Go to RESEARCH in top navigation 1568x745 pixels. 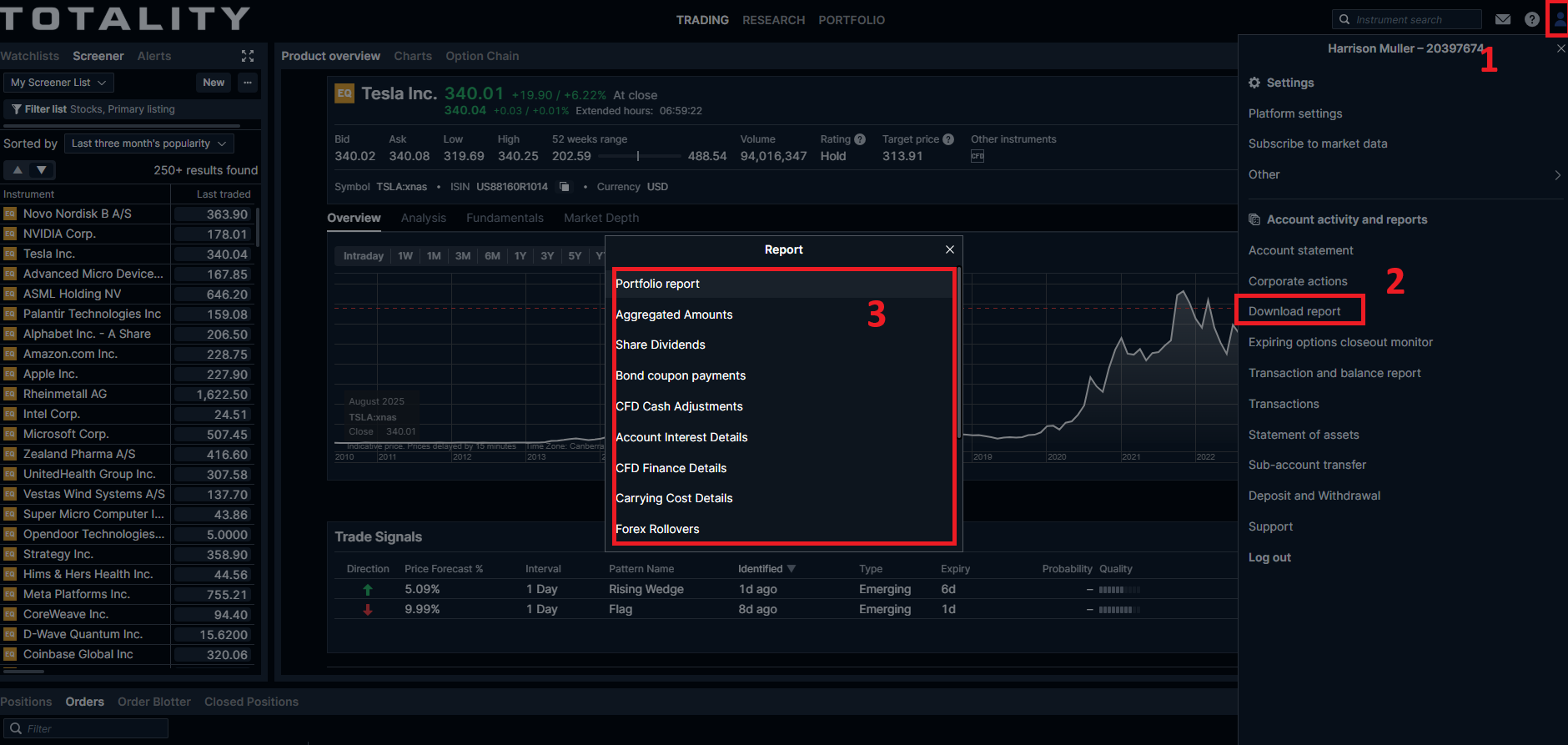[x=774, y=20]
